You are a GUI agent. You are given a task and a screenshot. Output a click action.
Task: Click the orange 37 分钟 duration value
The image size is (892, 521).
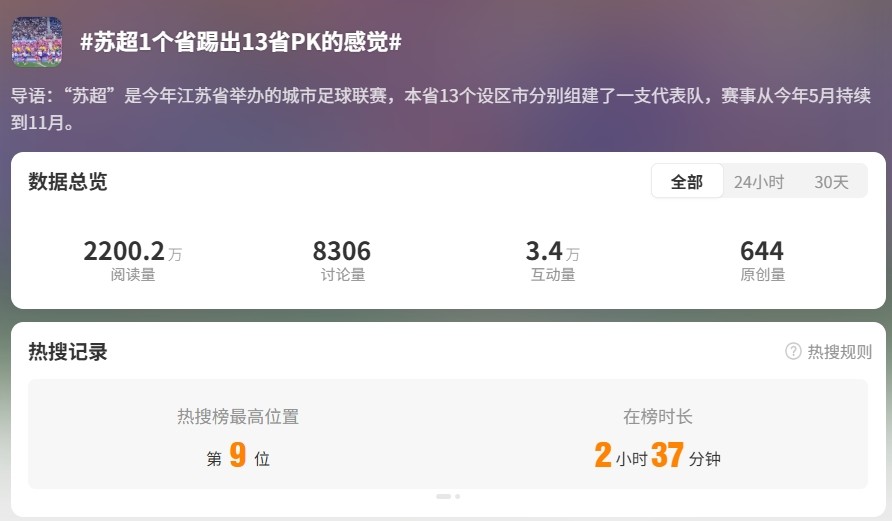coord(685,455)
